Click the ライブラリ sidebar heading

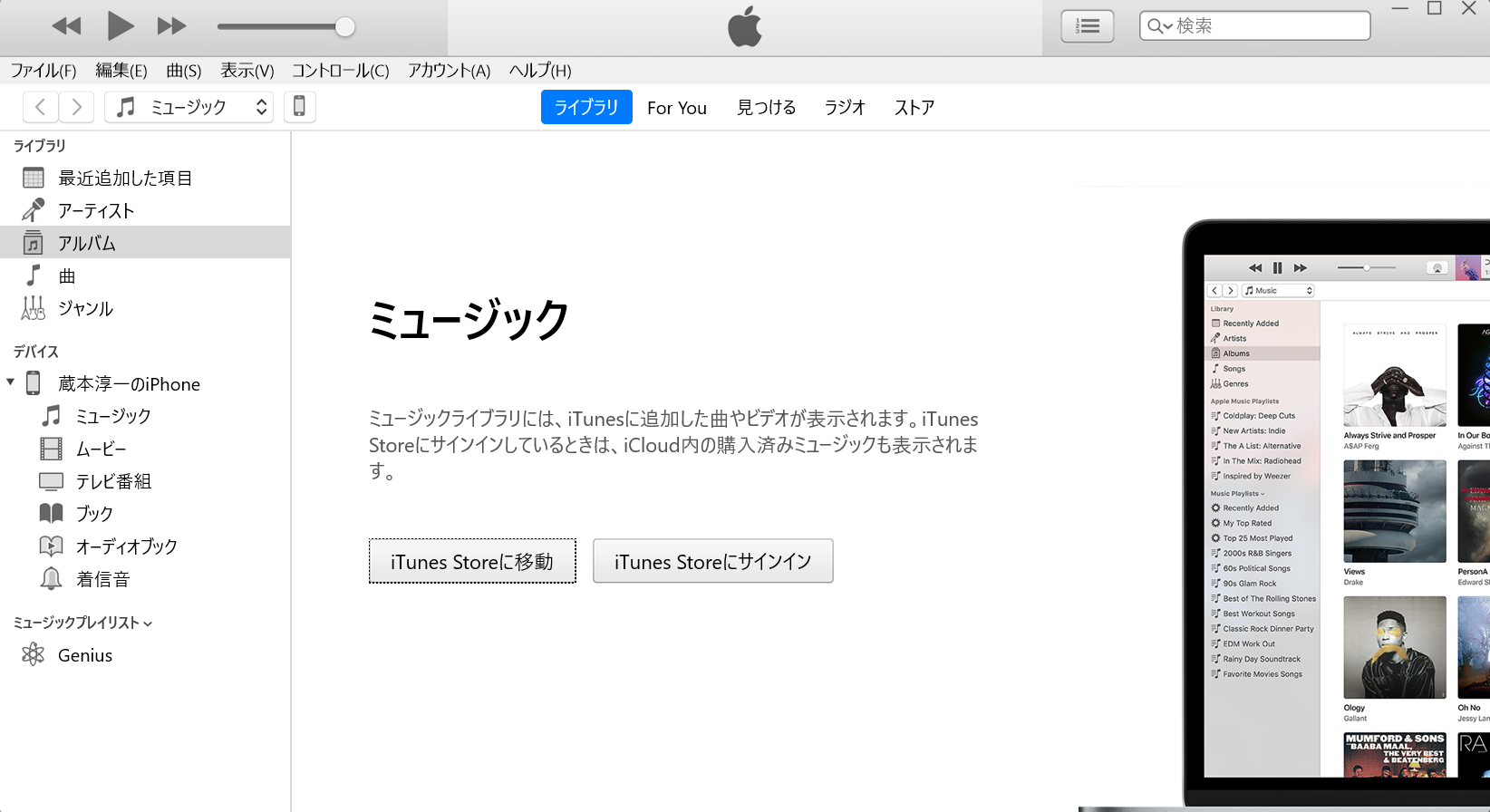point(40,146)
